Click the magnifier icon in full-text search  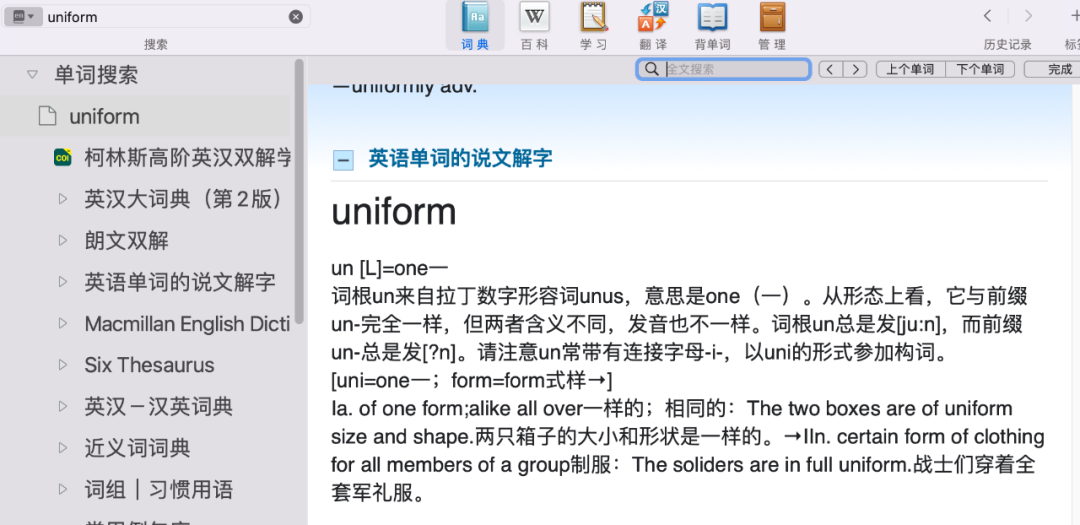click(x=651, y=69)
